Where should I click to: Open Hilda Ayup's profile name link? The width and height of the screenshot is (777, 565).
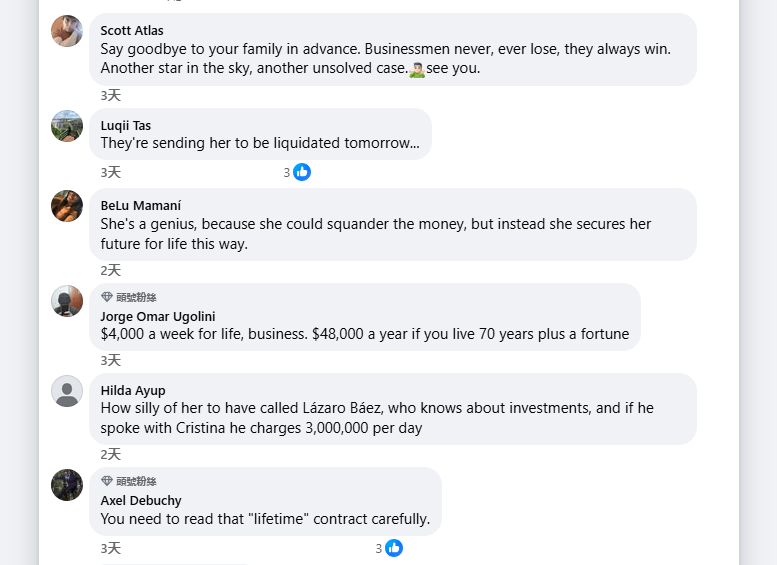133,390
